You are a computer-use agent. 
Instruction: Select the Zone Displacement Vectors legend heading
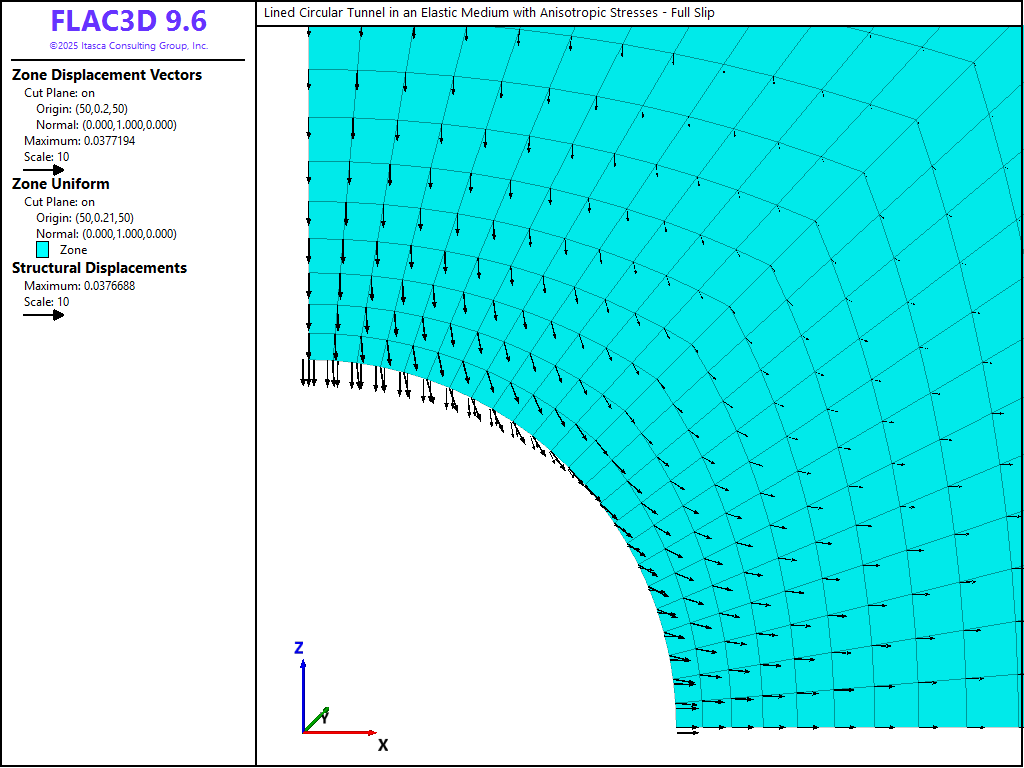(x=107, y=75)
